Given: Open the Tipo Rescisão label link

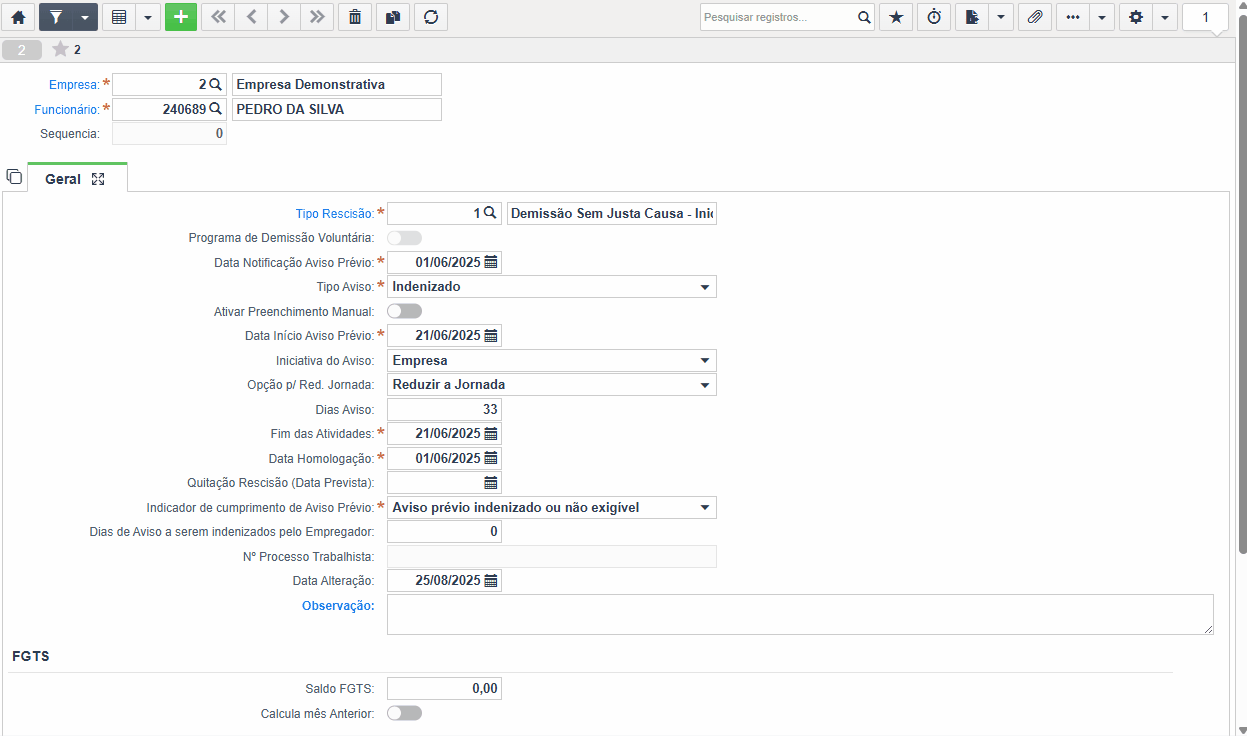Looking at the screenshot, I should point(335,214).
